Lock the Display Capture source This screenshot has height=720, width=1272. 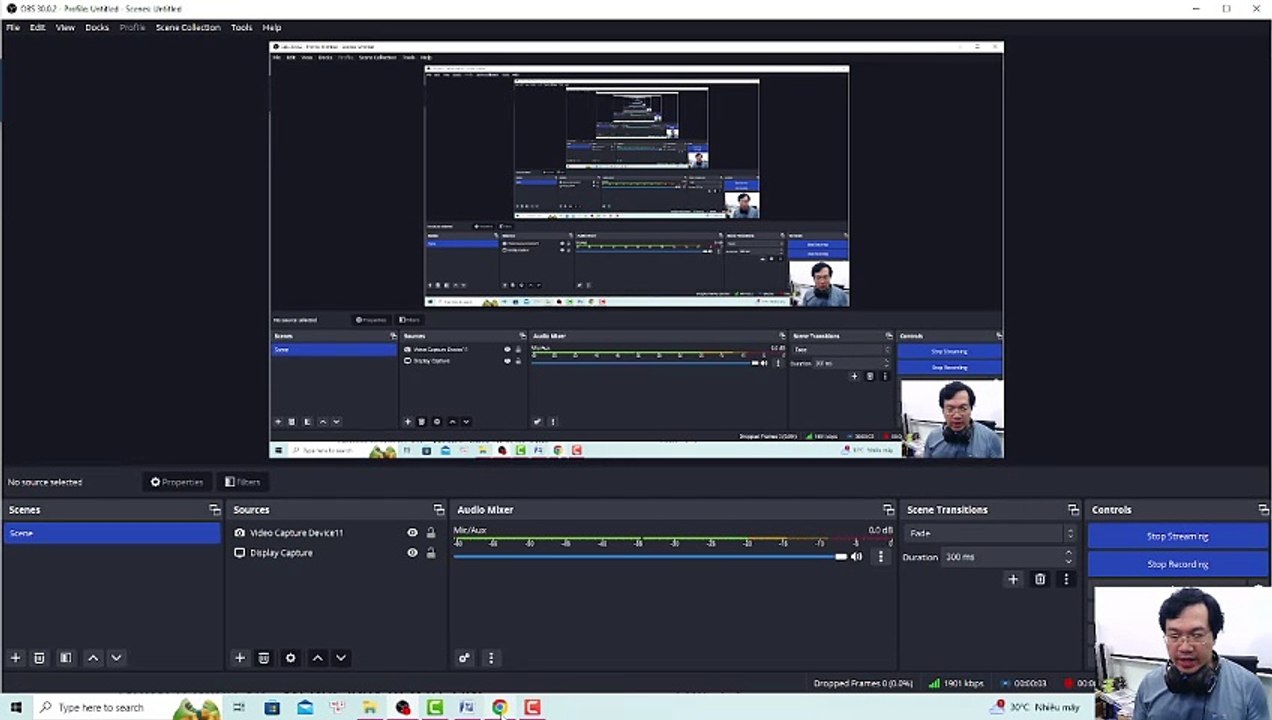431,553
